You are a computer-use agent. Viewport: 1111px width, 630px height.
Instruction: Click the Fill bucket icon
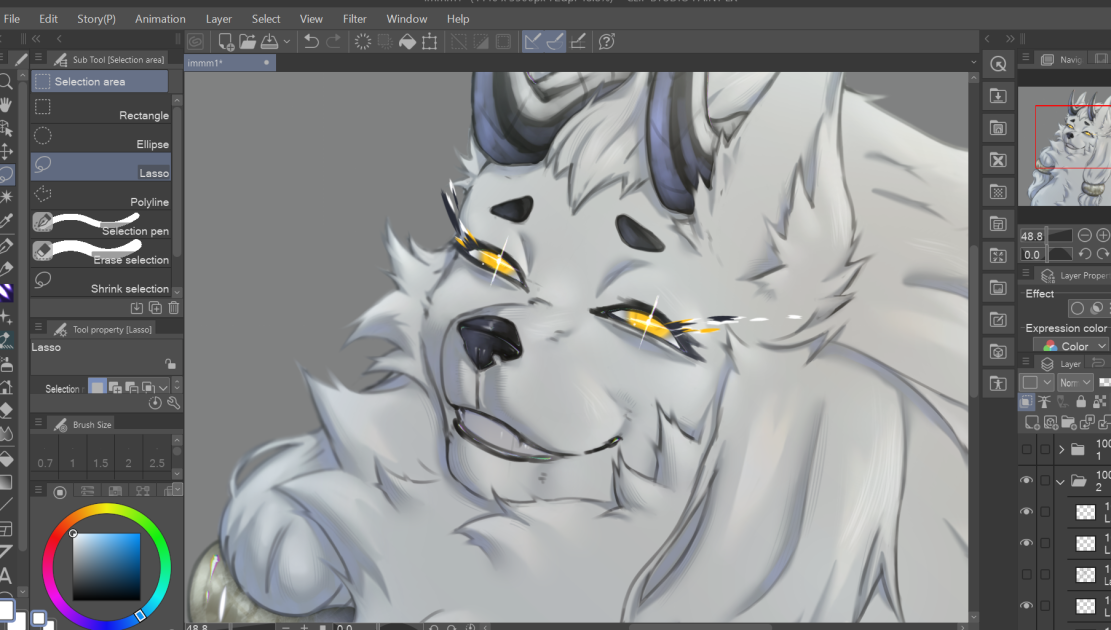click(x=407, y=42)
